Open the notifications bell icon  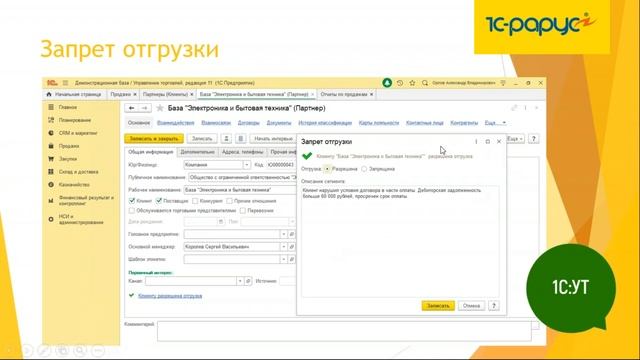(x=387, y=83)
